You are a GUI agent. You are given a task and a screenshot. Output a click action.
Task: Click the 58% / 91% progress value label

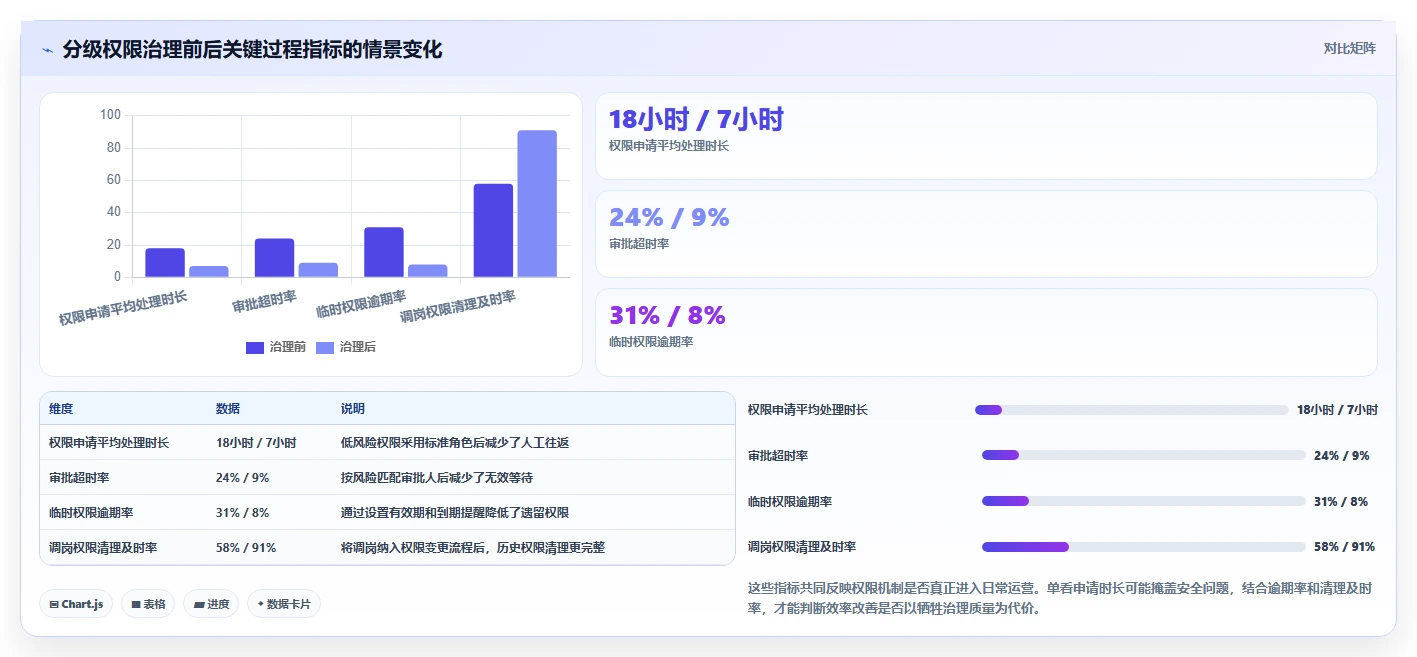(1344, 547)
